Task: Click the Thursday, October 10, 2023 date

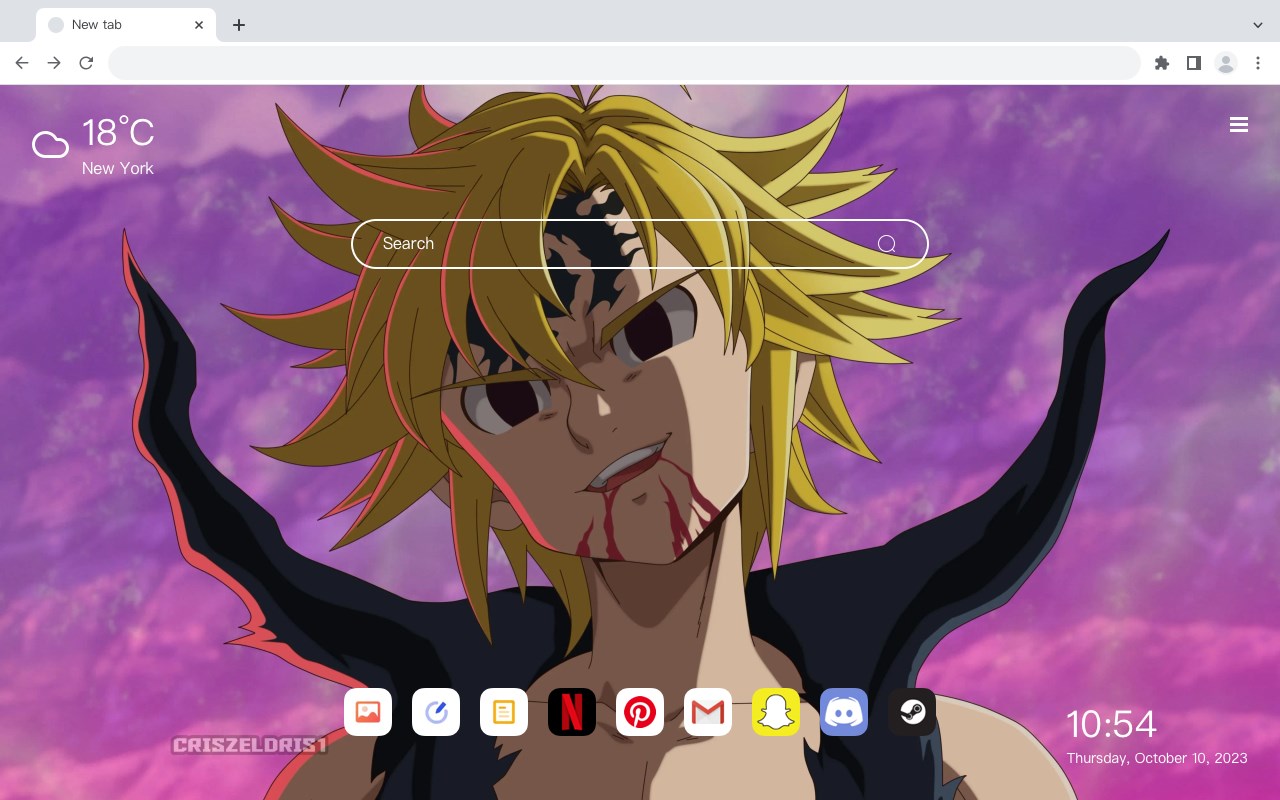Action: pos(1157,758)
